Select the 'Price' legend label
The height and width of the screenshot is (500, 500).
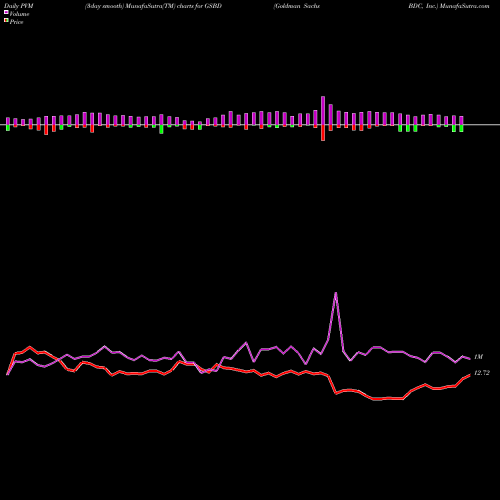[x=16, y=22]
